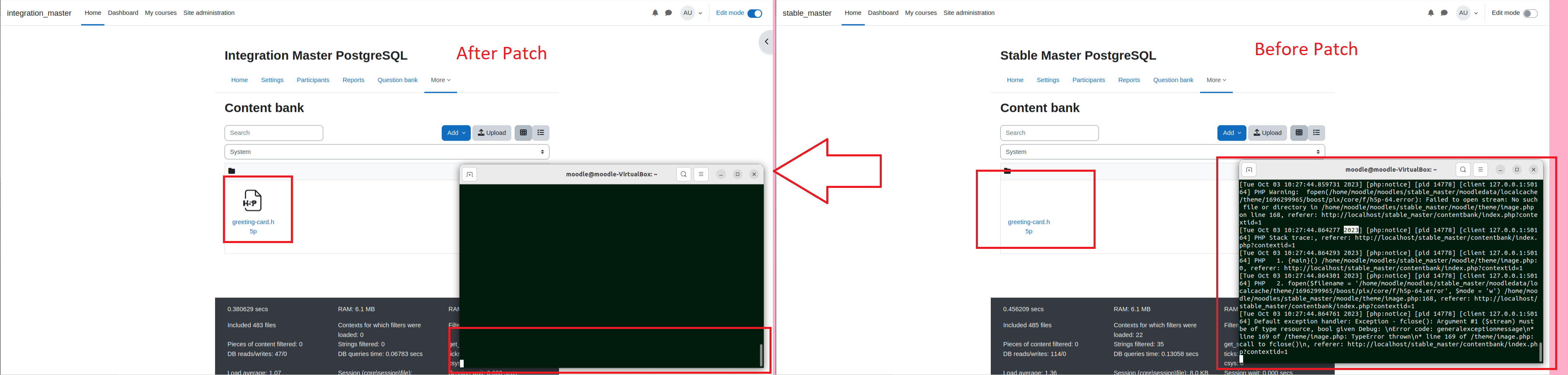Switch to grid view in integration_master content bank
This screenshot has width=1568, height=375.
tap(523, 133)
